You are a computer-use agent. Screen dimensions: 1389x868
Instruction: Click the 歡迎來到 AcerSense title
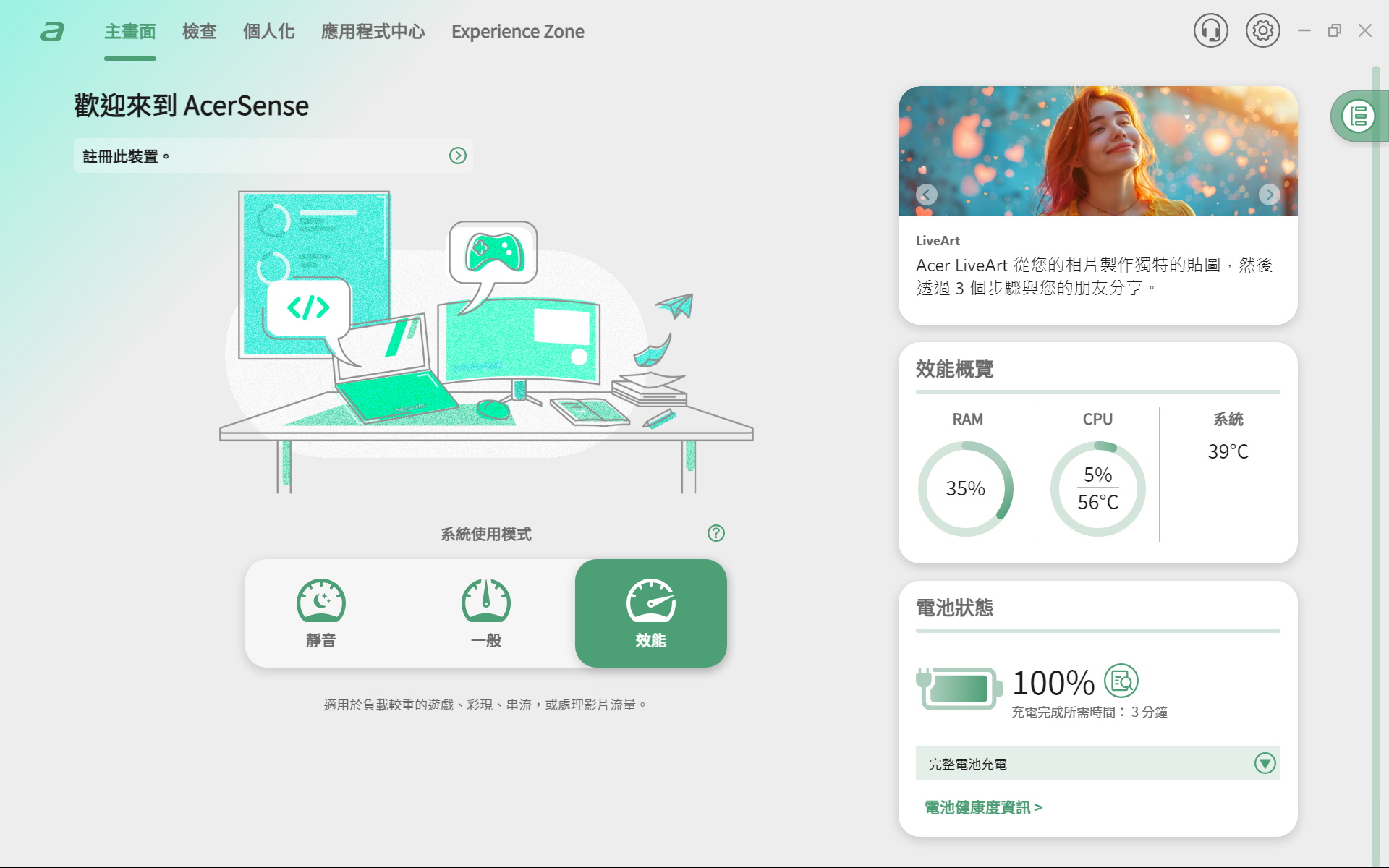click(191, 106)
